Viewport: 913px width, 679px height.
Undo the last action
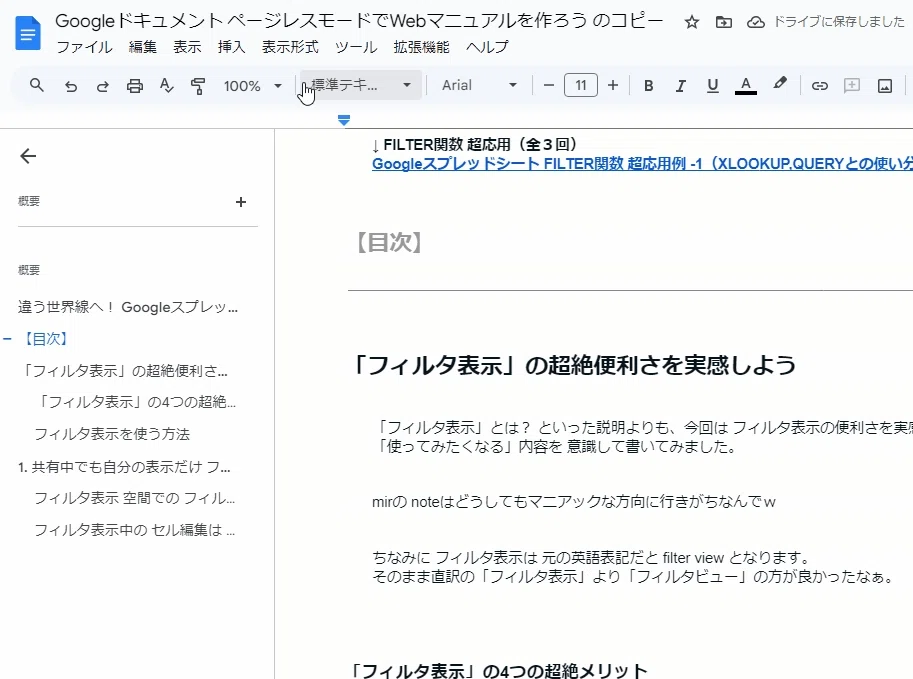[x=70, y=86]
